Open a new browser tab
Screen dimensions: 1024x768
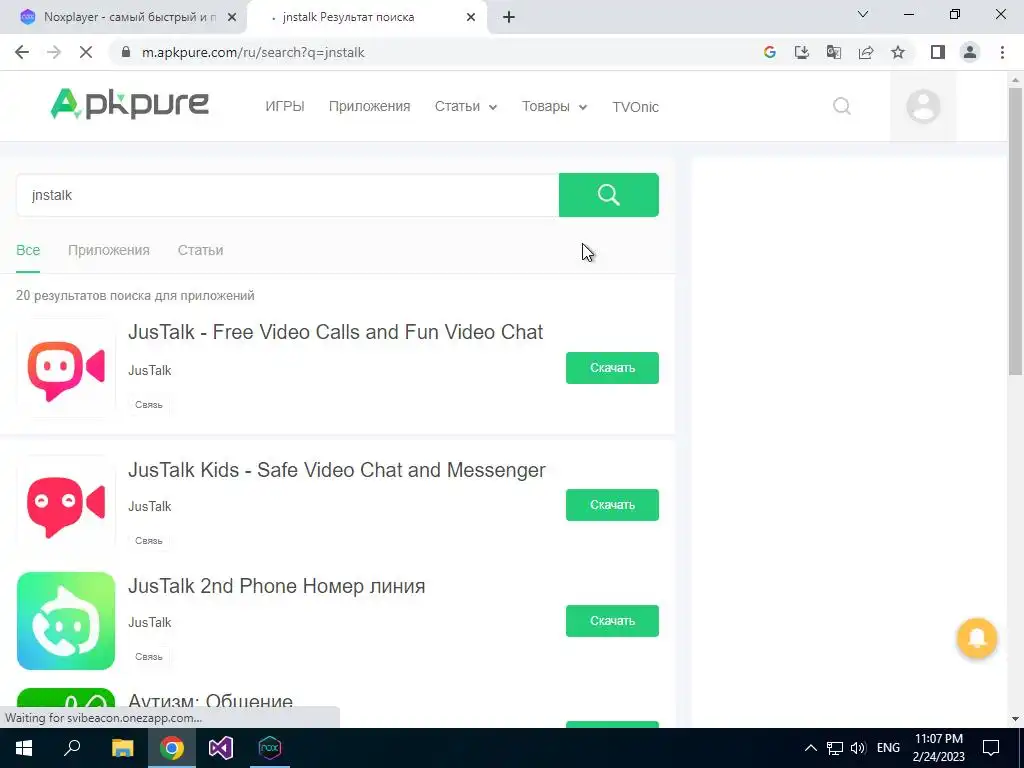(509, 17)
